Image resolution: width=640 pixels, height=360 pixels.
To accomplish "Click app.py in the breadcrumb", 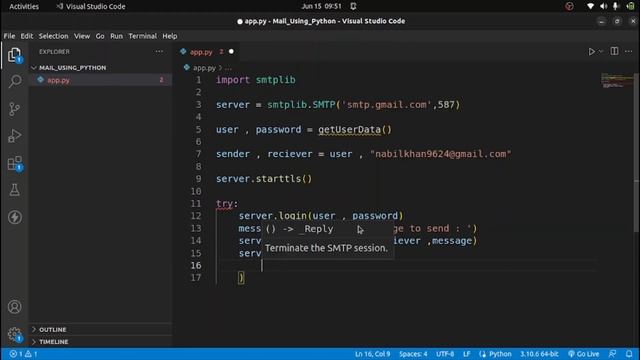I will [x=204, y=68].
